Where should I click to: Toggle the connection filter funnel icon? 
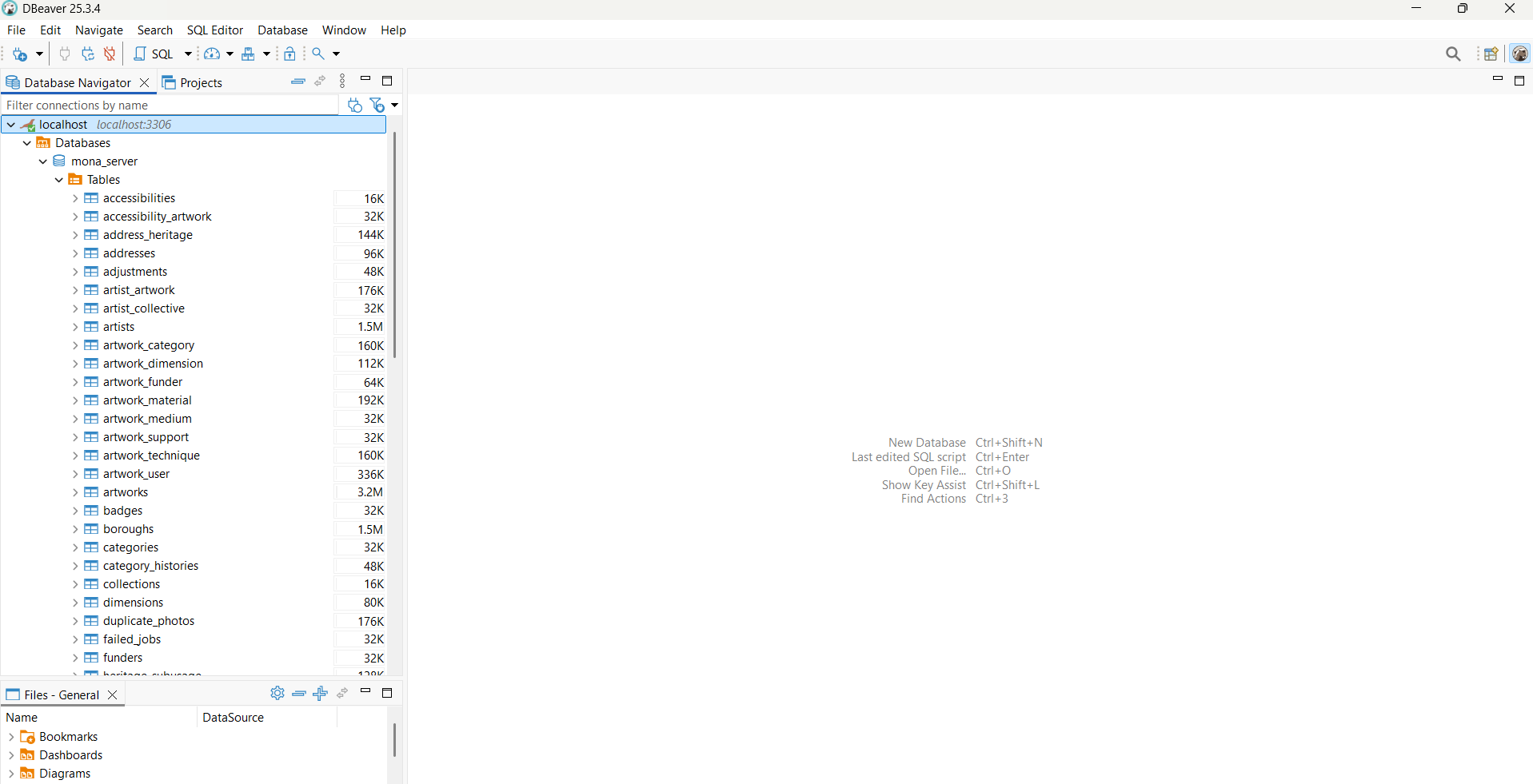pos(377,105)
